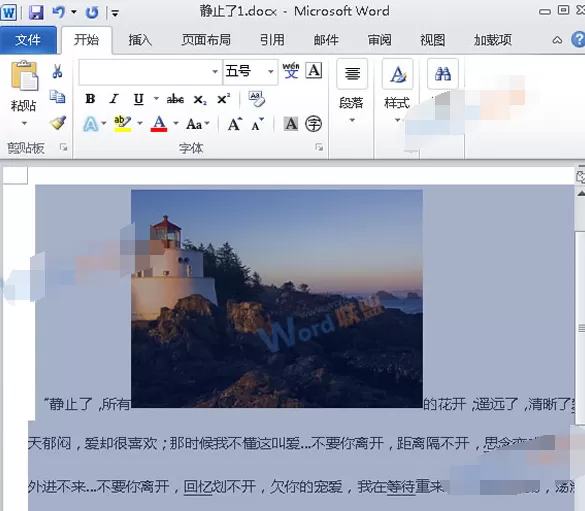Open Customize Quick Access Toolbar dropdown
Screen dimensions: 585x511
coord(115,14)
